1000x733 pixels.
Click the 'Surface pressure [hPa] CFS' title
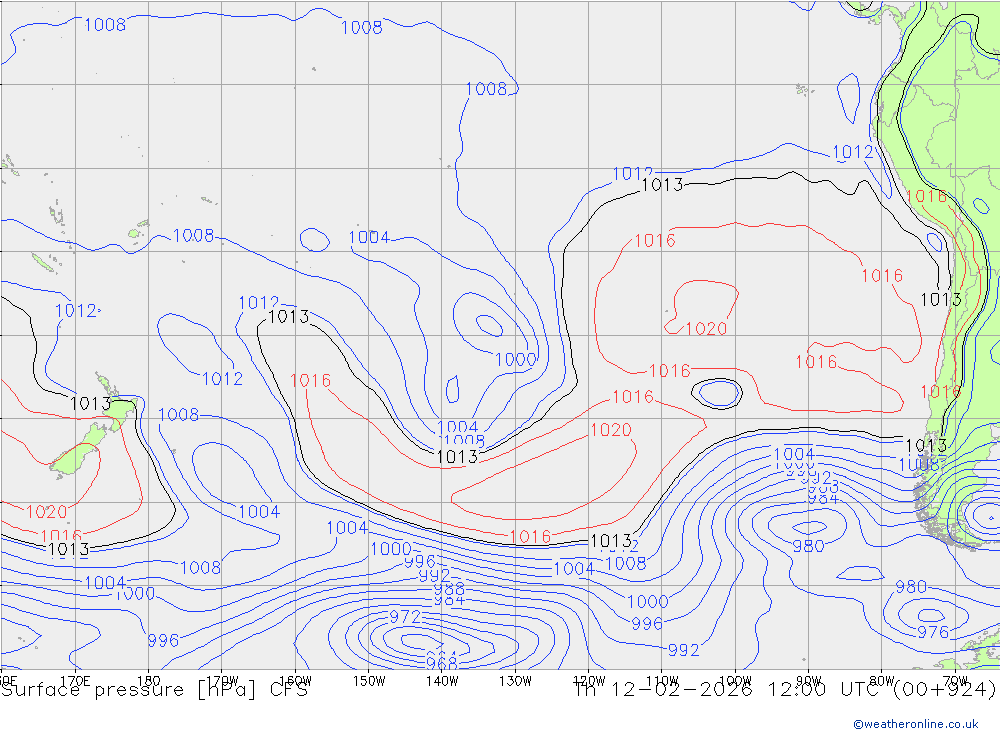coord(155,690)
